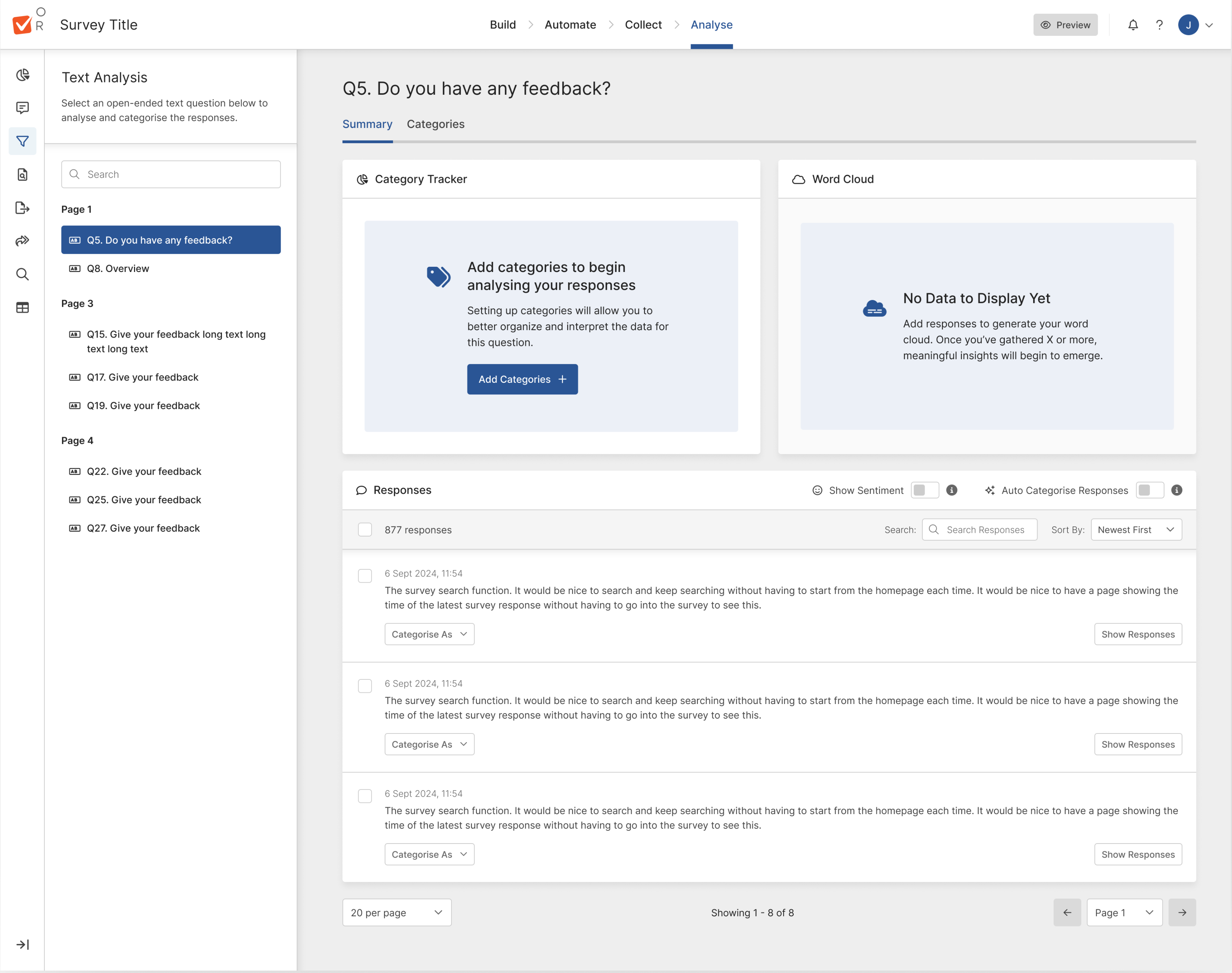This screenshot has width=1232, height=973.
Task: Go to the Automate step
Action: coord(570,25)
